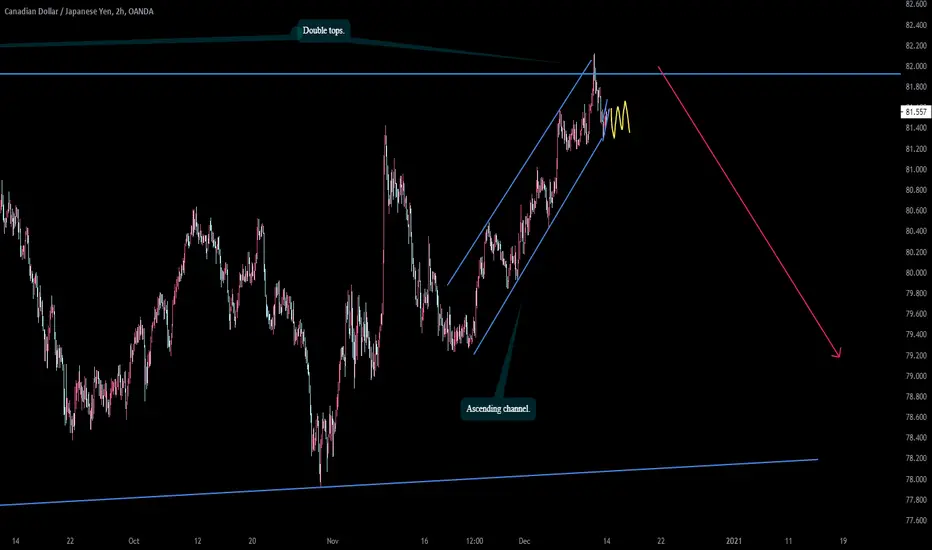Click the Canadian Dollar / Japanese Yen chart title
This screenshot has width=932, height=550.
point(78,11)
